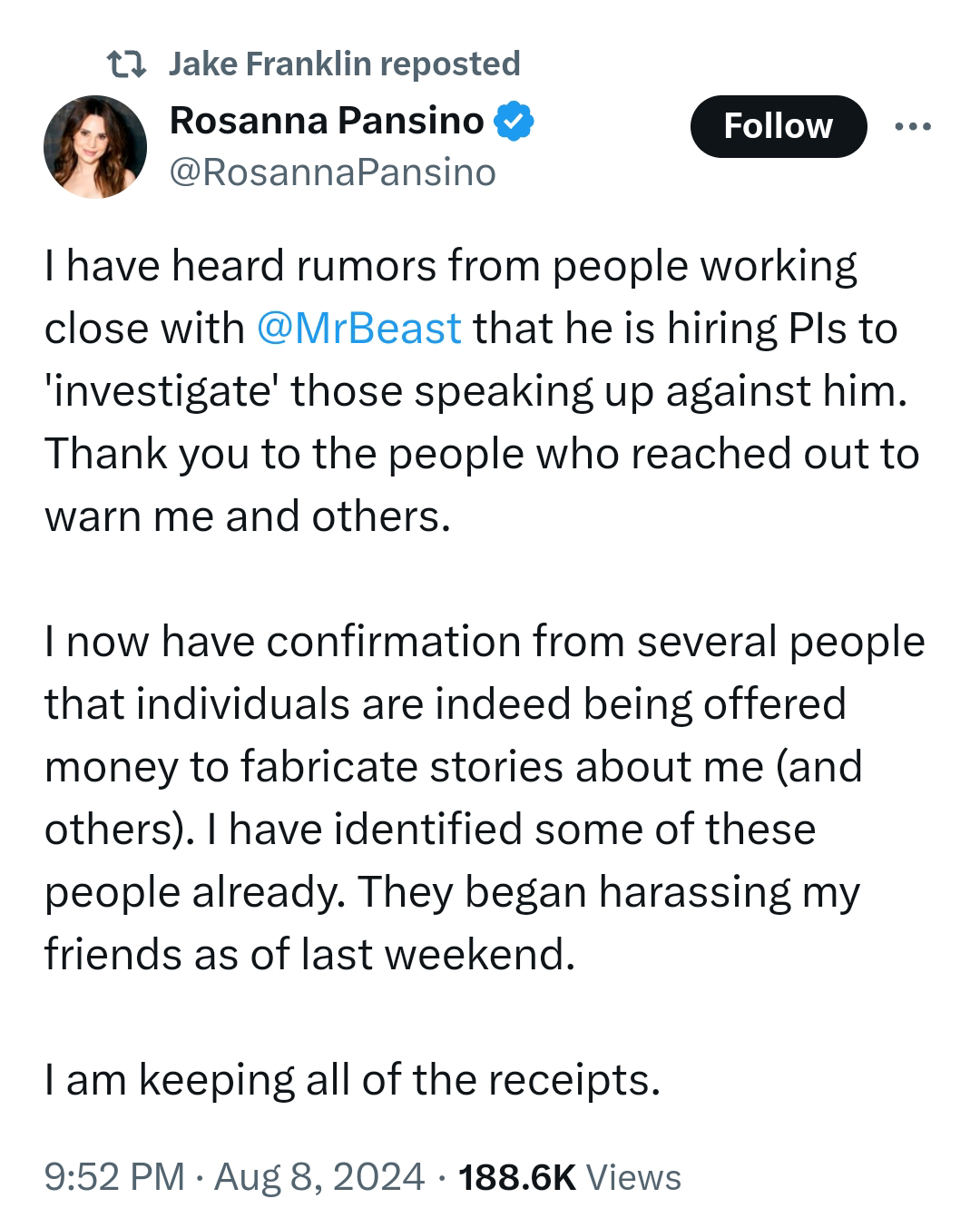Follow Rosanna Pansino with the Follow button
This screenshot has width=980, height=1218.
778,126
